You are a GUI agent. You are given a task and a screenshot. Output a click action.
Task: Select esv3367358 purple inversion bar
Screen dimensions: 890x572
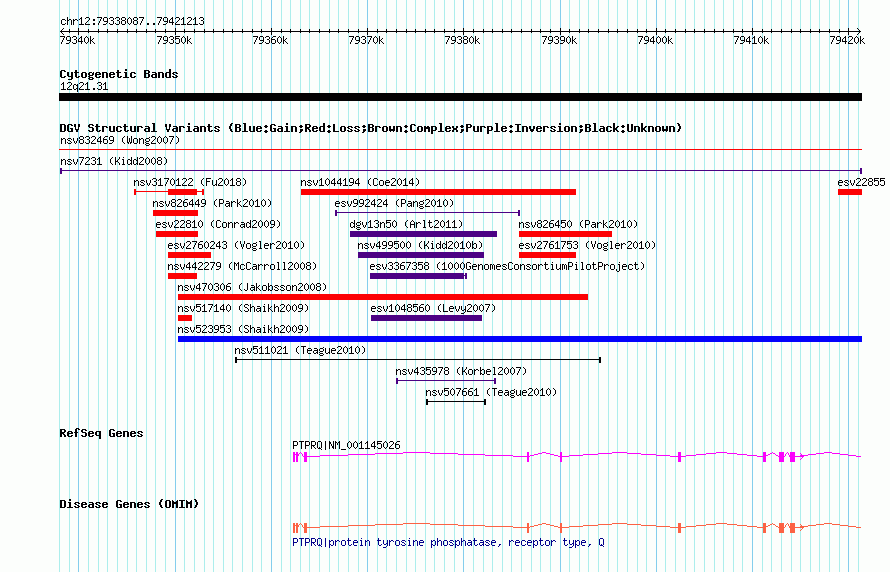[418, 276]
